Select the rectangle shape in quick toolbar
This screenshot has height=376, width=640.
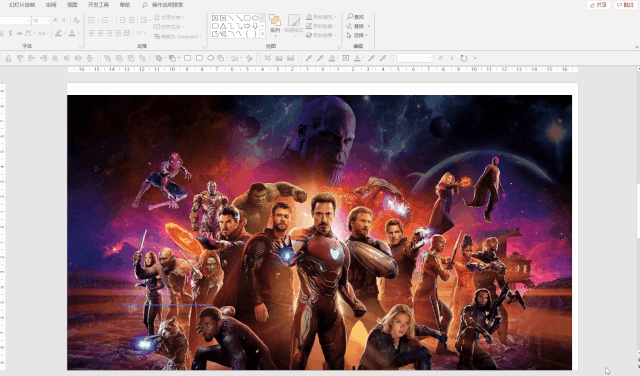[187, 58]
